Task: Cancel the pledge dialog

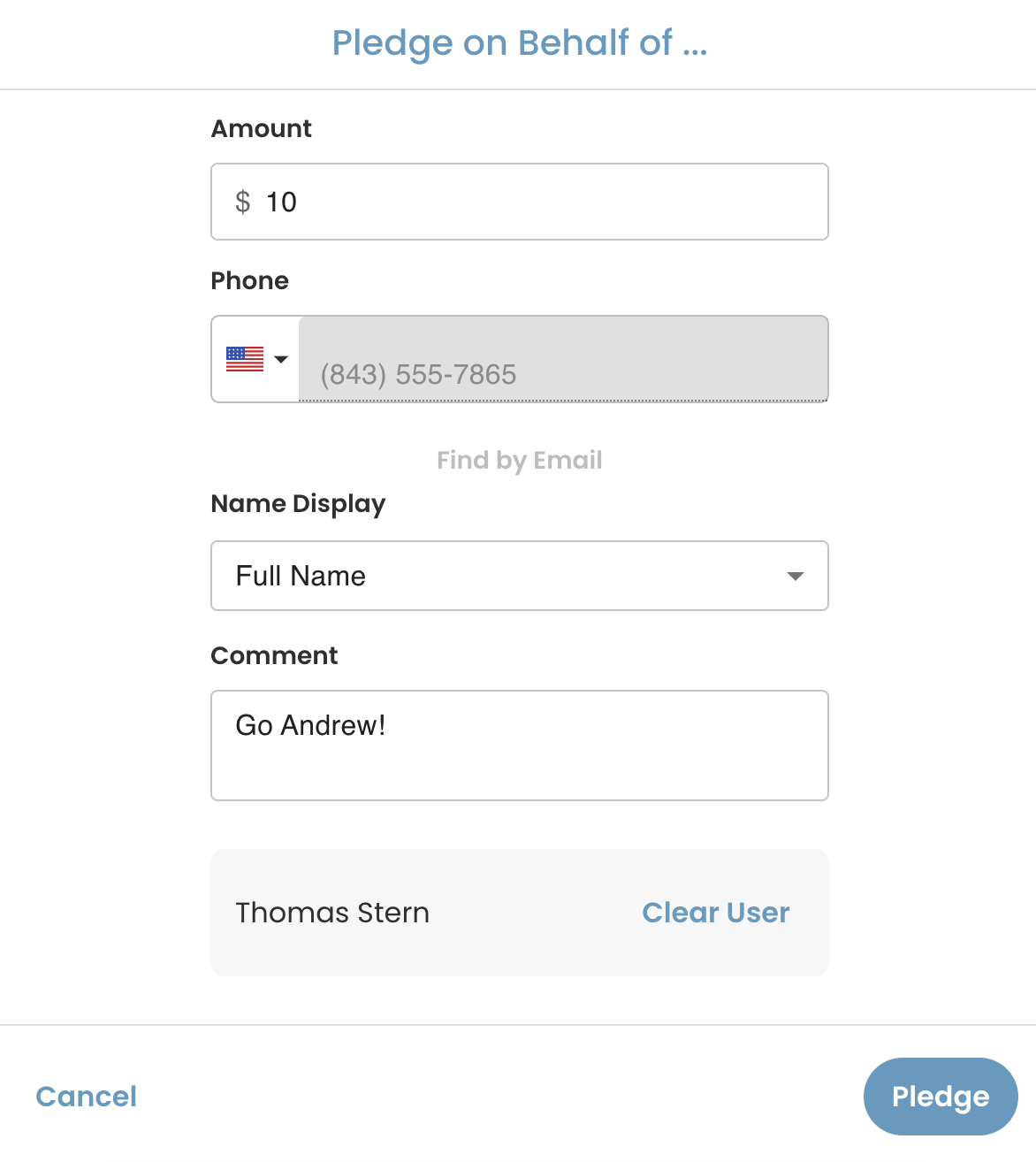Action: click(87, 1097)
